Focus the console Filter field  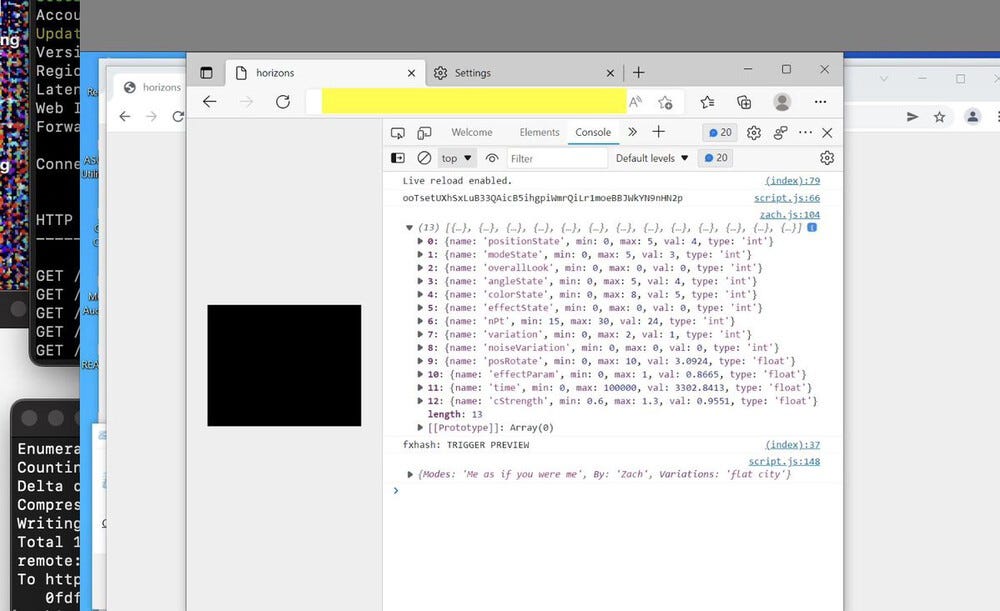(x=557, y=158)
